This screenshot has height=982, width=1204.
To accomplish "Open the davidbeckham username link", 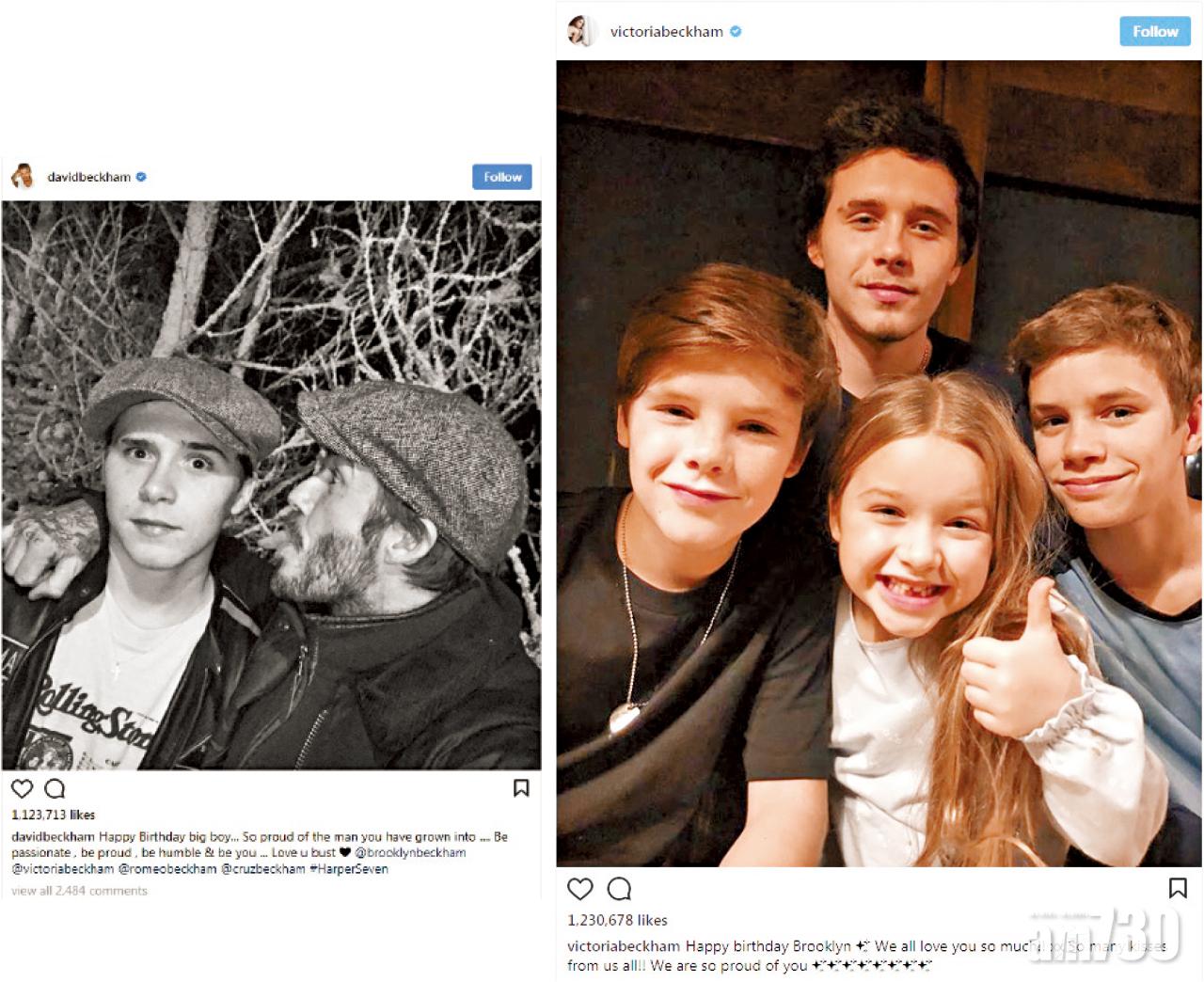I will [89, 176].
